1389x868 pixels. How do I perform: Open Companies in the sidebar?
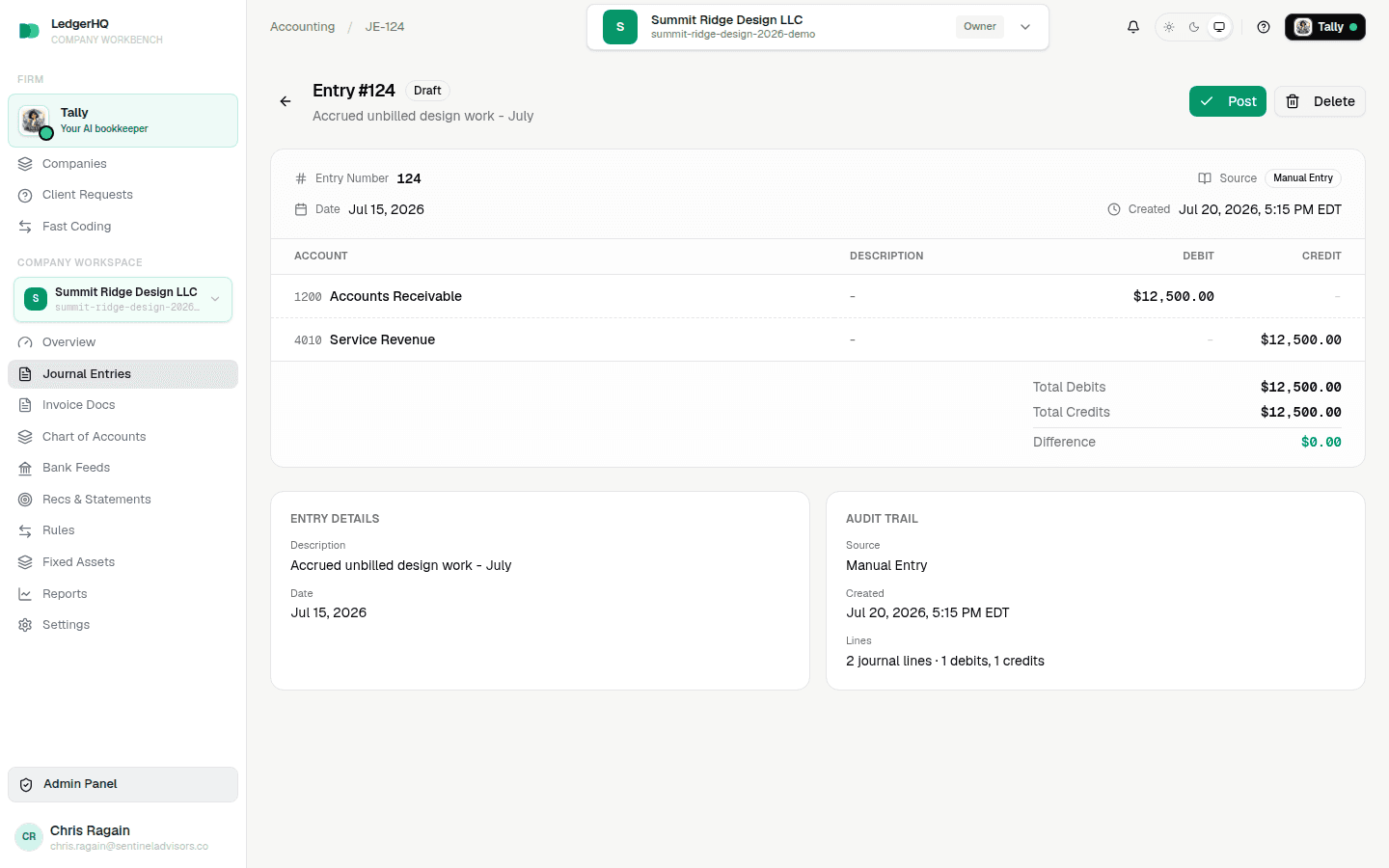coord(123,164)
